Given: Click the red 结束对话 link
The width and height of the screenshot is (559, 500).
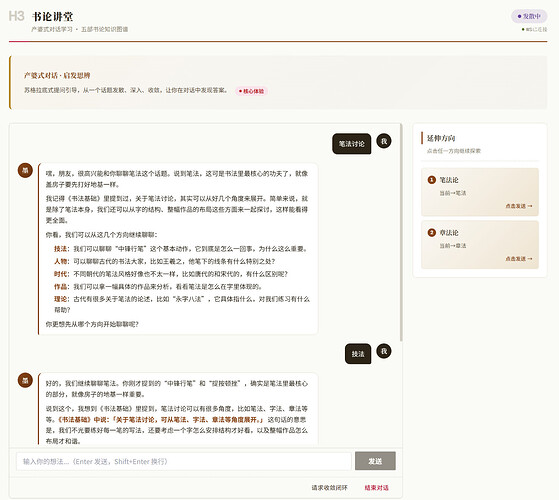Looking at the screenshot, I should point(376,488).
